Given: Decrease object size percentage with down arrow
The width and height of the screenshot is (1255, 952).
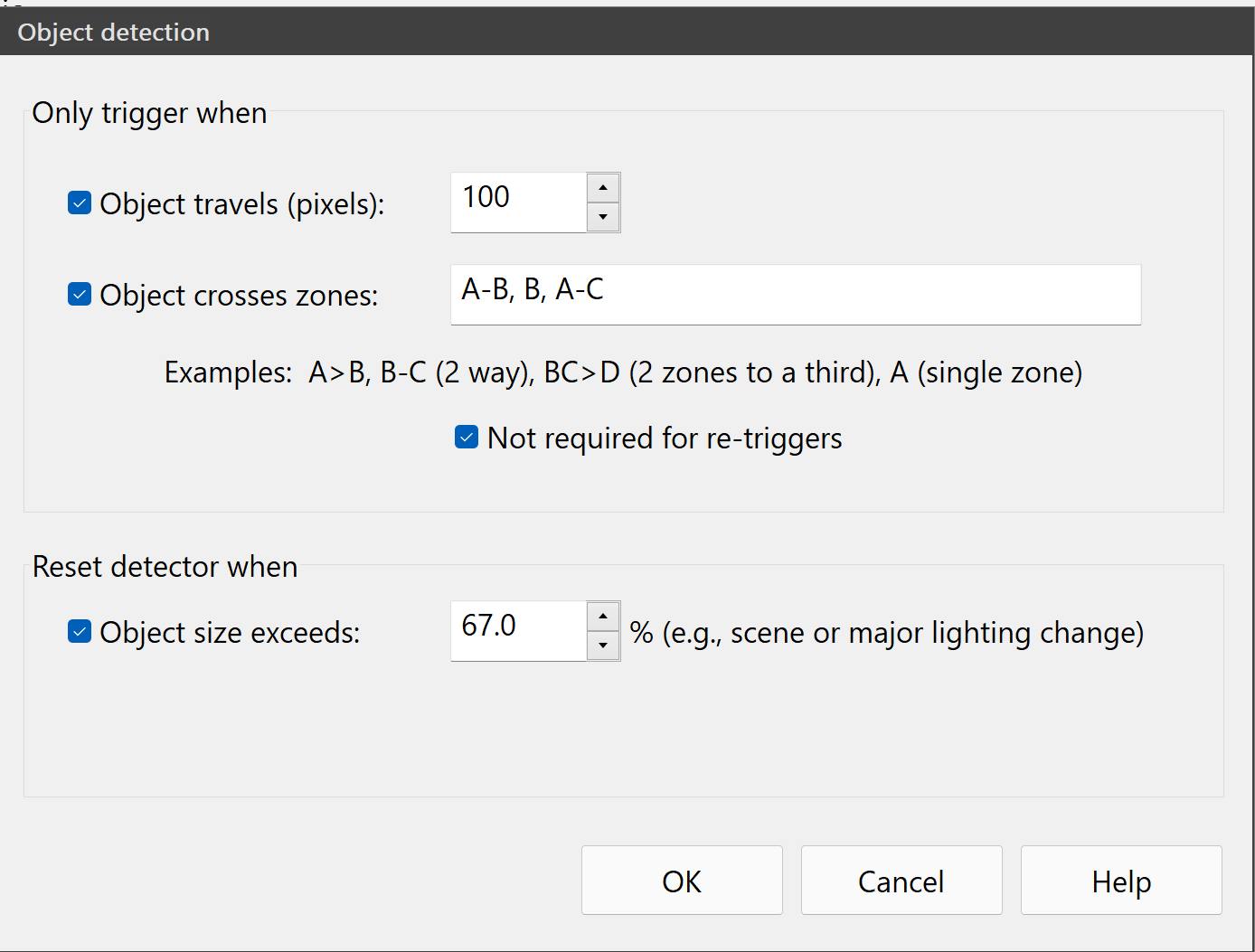Looking at the screenshot, I should click(603, 646).
